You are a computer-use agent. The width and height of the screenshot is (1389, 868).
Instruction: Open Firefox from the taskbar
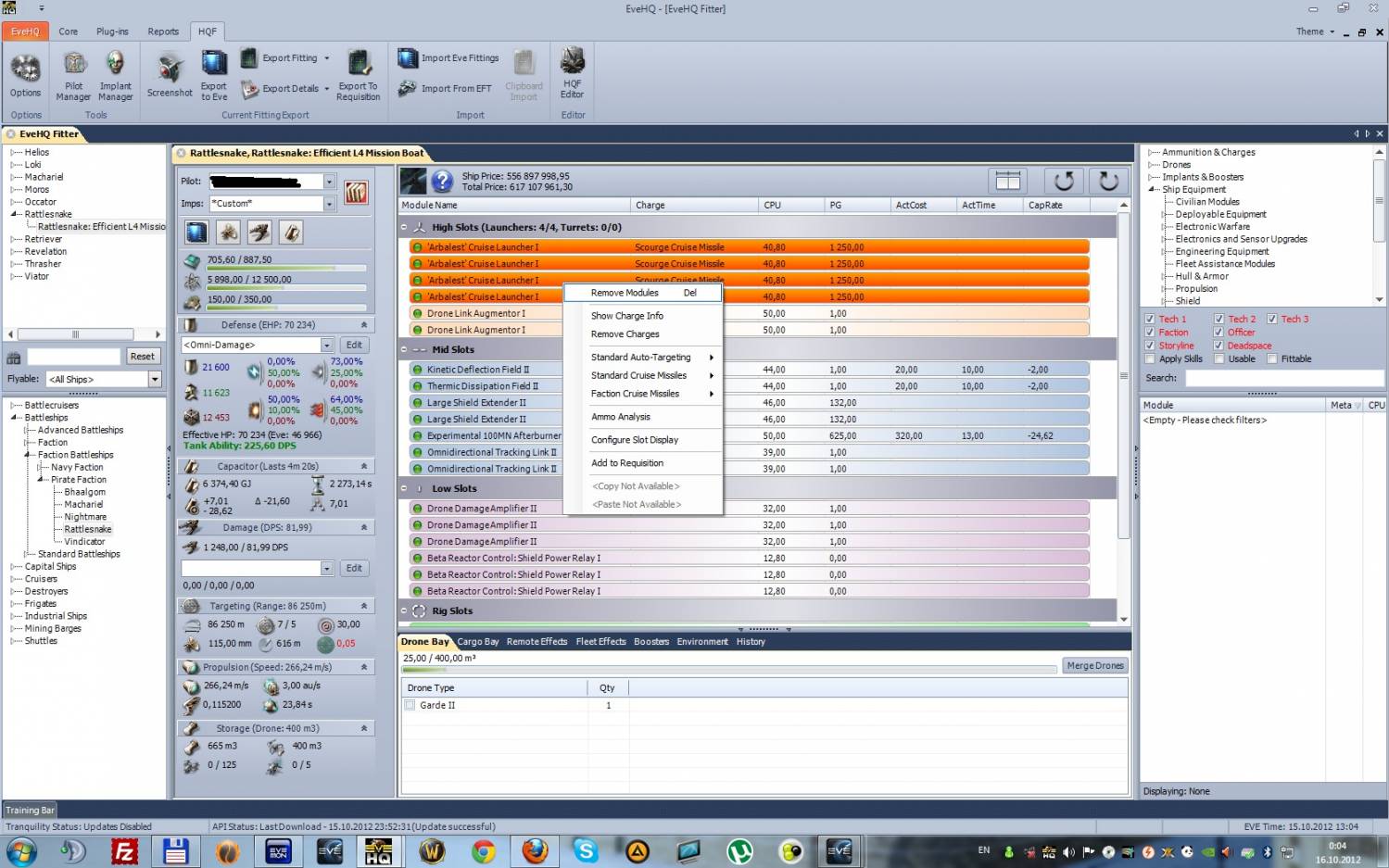[x=535, y=851]
